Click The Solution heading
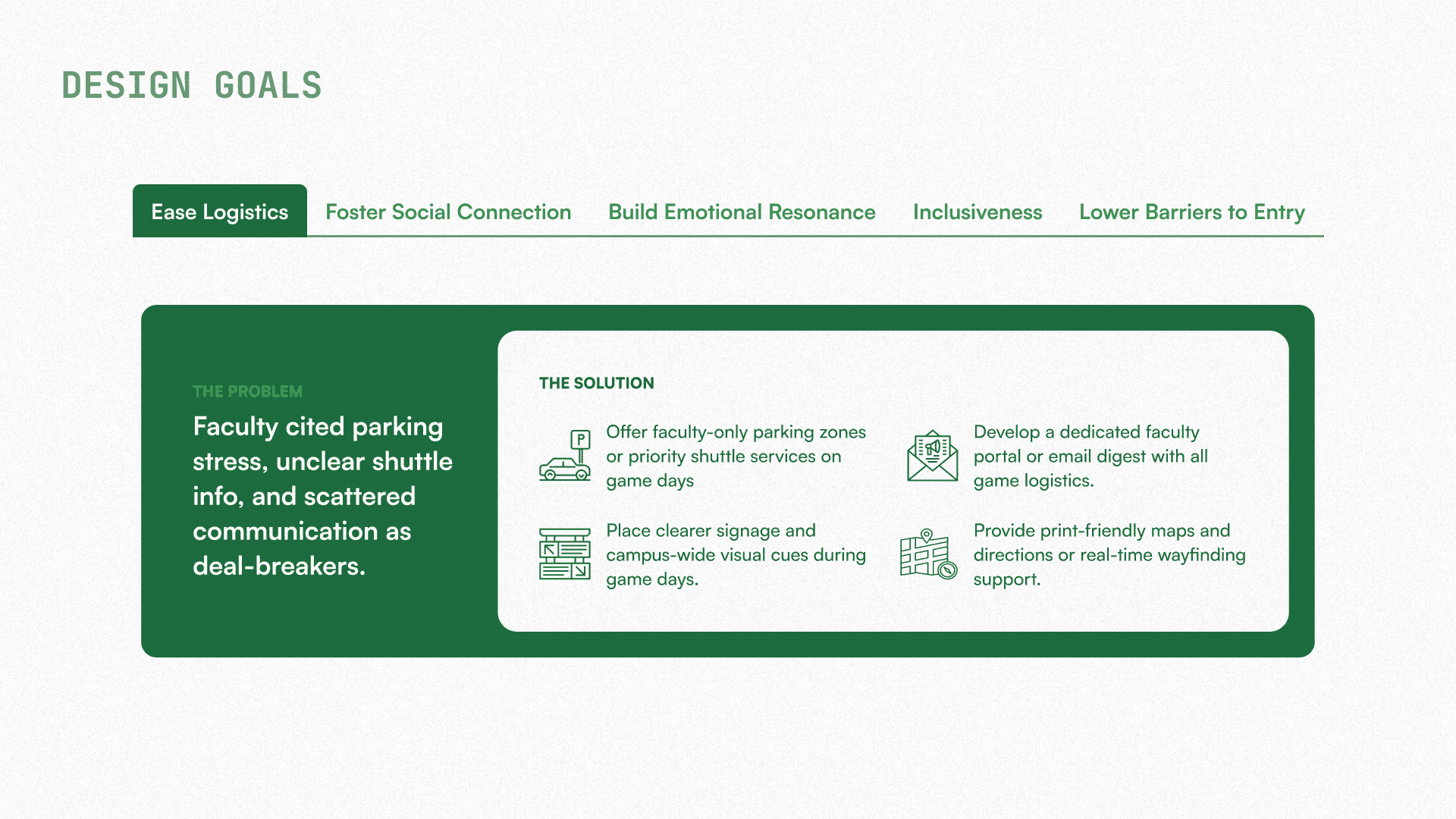Viewport: 1456px width, 819px height. [x=596, y=383]
